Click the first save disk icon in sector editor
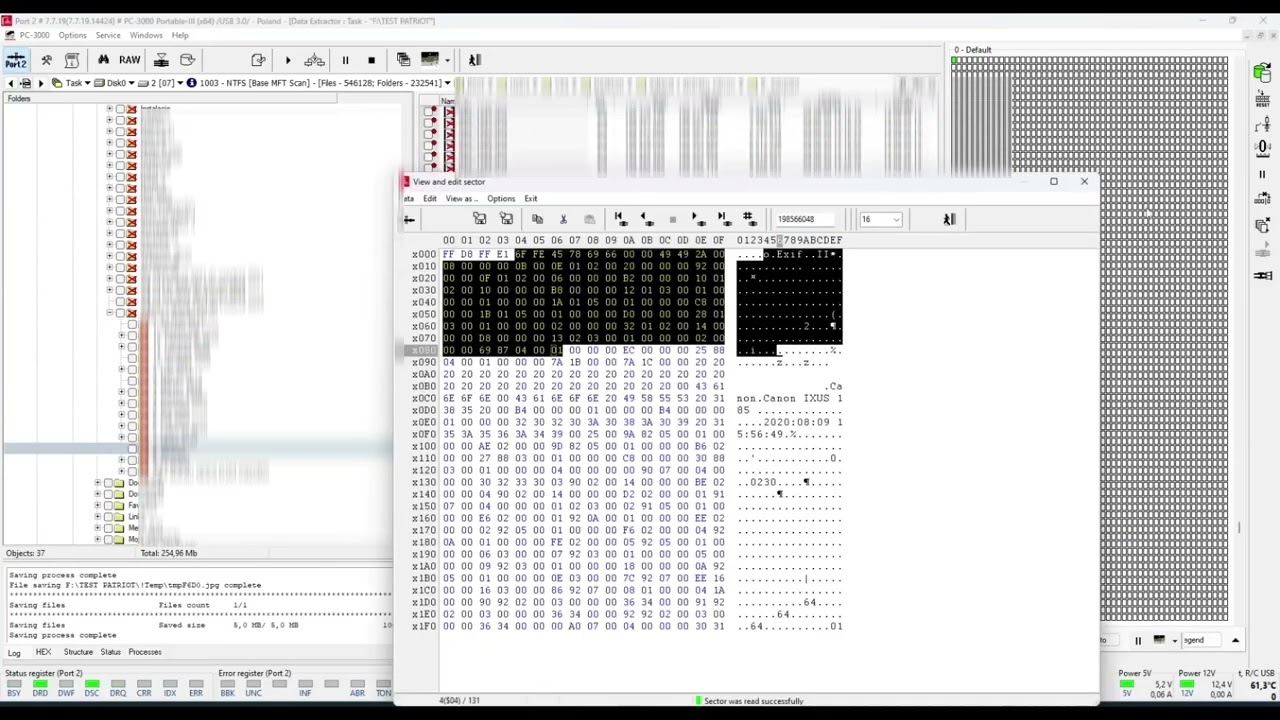Screen dimensions: 1280x720 tap(480, 219)
